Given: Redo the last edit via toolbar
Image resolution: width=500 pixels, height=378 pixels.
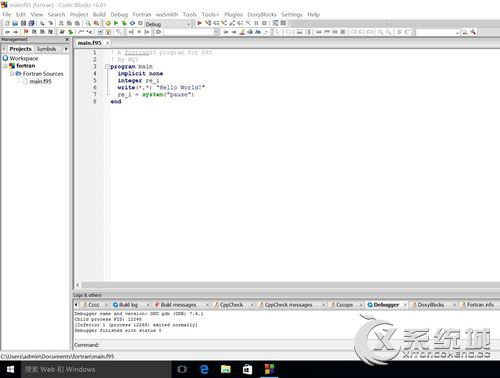Looking at the screenshot, I should click(x=50, y=23).
